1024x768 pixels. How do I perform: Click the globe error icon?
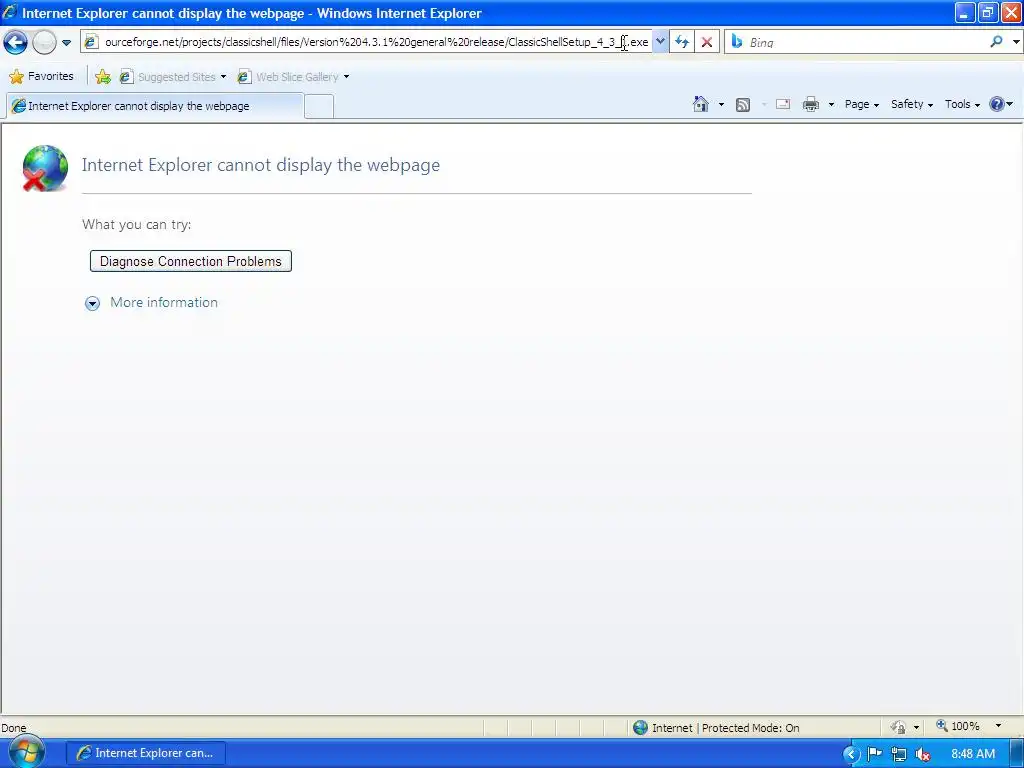44,168
